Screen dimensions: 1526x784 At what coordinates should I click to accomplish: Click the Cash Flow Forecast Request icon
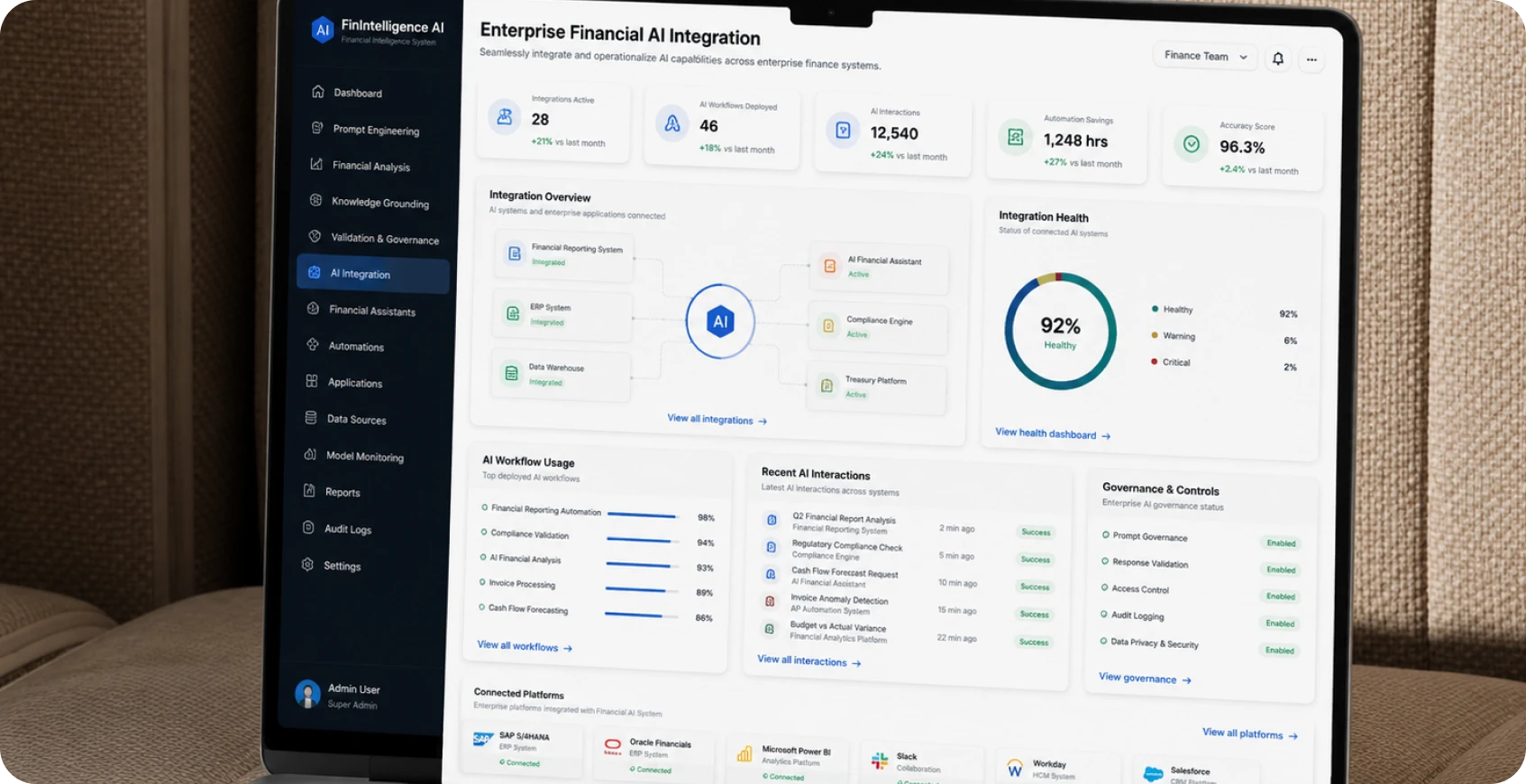(x=771, y=574)
